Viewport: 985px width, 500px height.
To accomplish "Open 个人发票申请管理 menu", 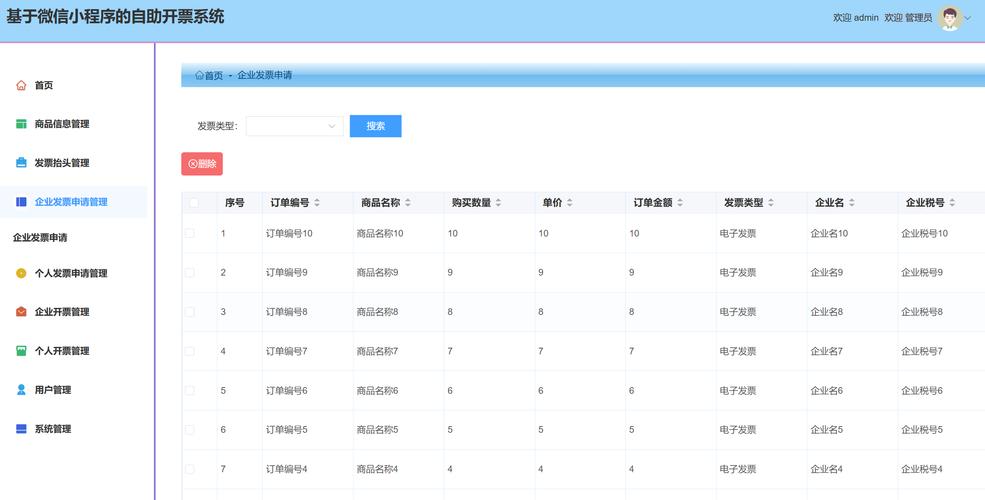I will 73,273.
